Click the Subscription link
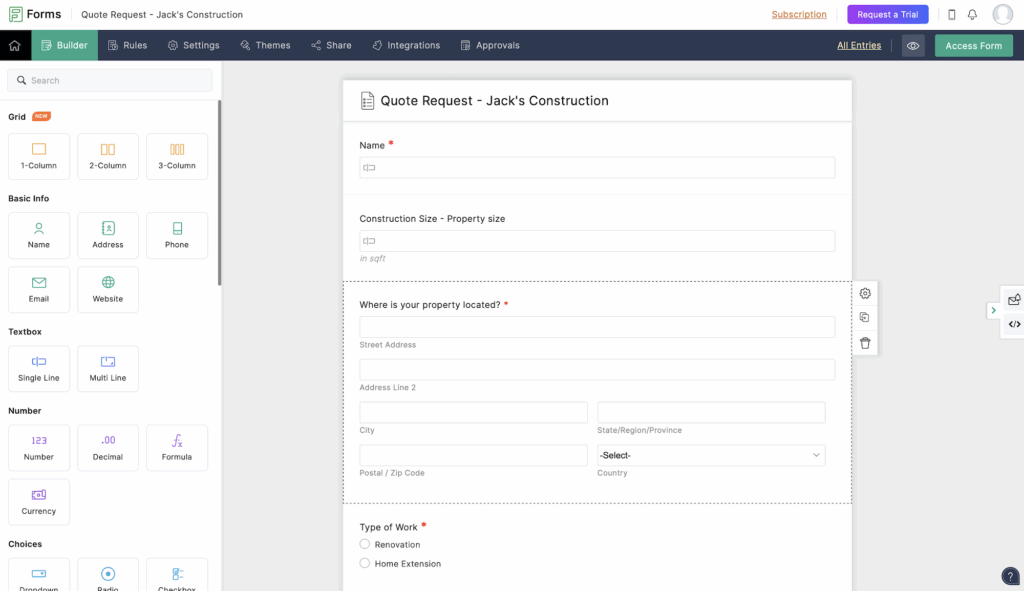Image resolution: width=1024 pixels, height=591 pixels. 799,14
